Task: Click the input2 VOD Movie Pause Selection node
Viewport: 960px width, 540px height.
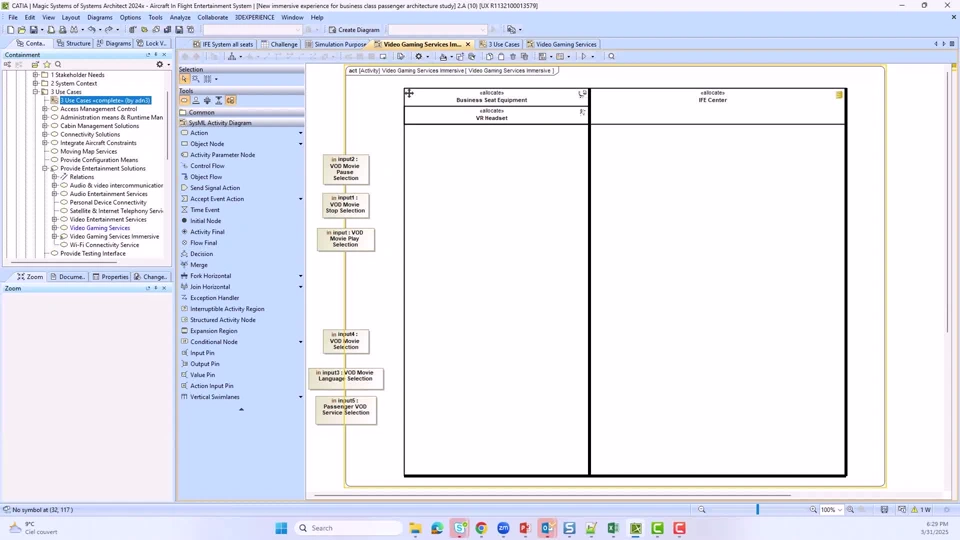Action: pos(346,169)
